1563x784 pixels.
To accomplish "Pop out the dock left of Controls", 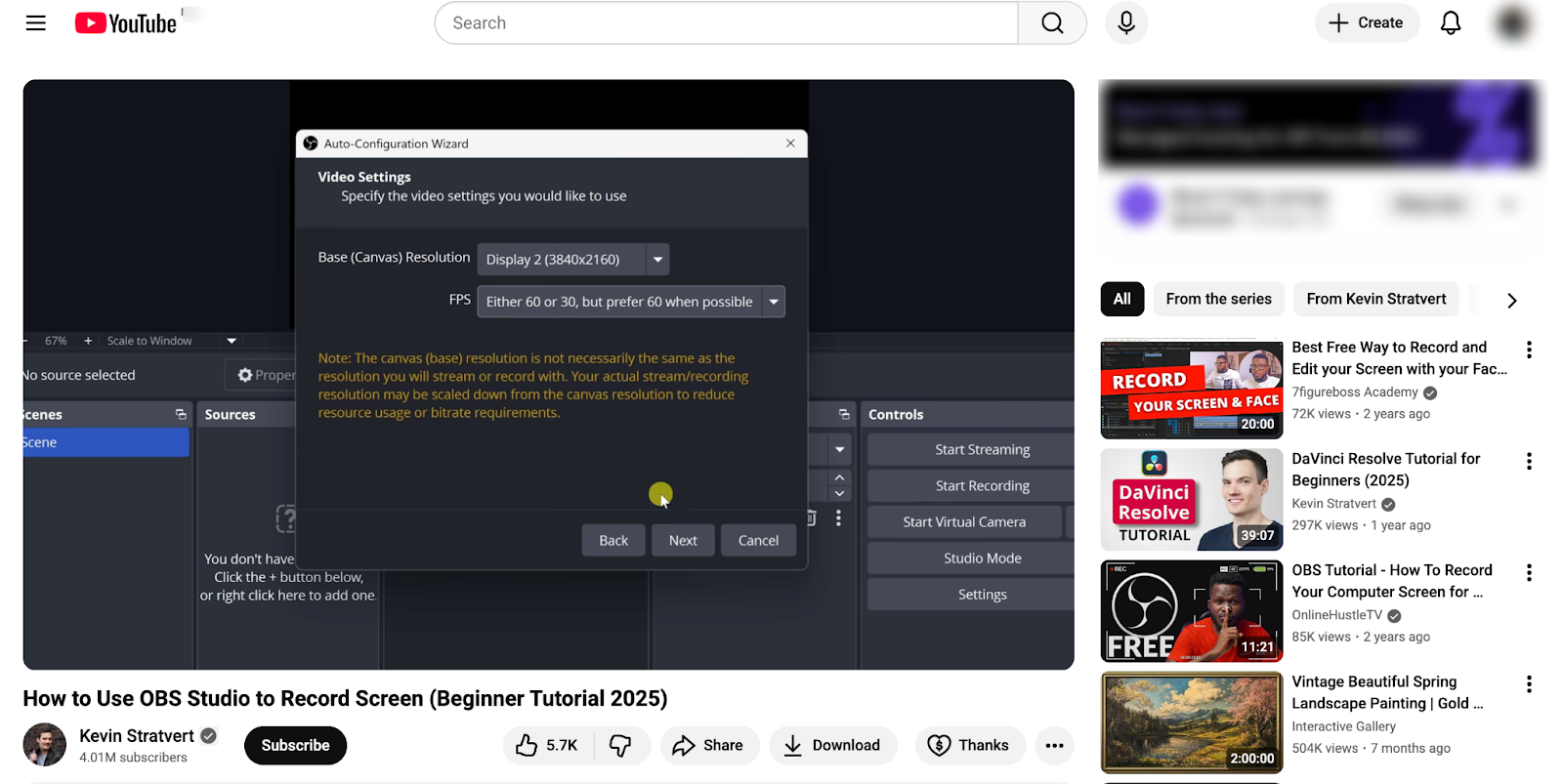I will click(x=844, y=414).
